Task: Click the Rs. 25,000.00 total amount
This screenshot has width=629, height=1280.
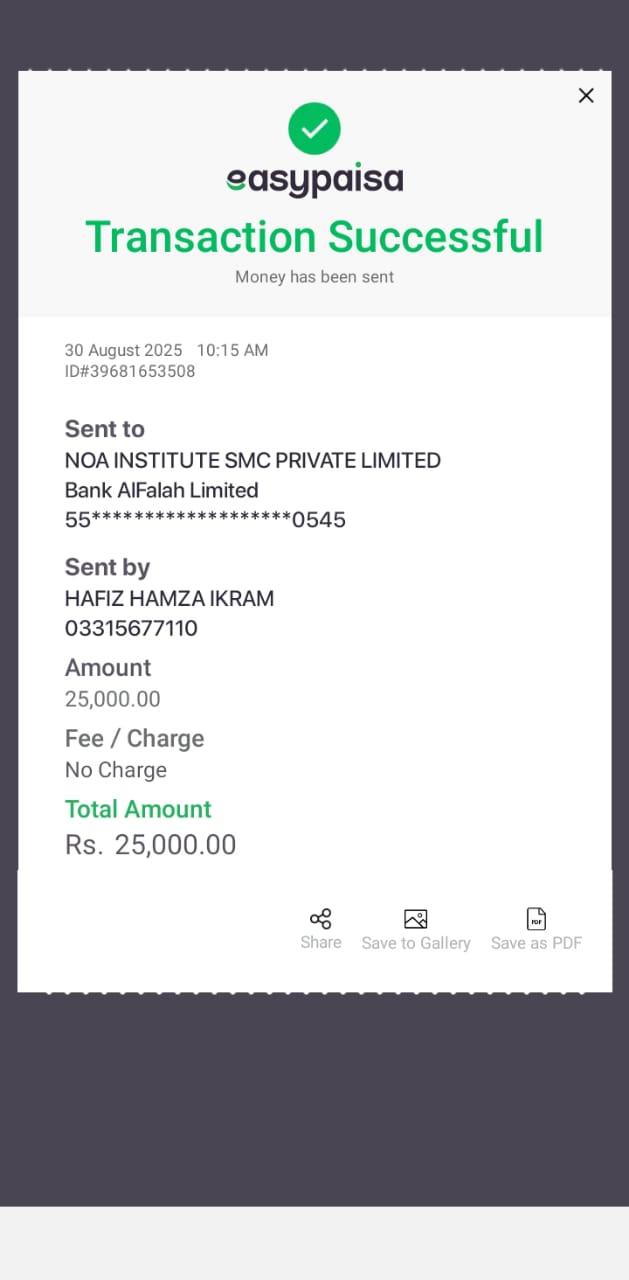Action: pyautogui.click(x=151, y=845)
